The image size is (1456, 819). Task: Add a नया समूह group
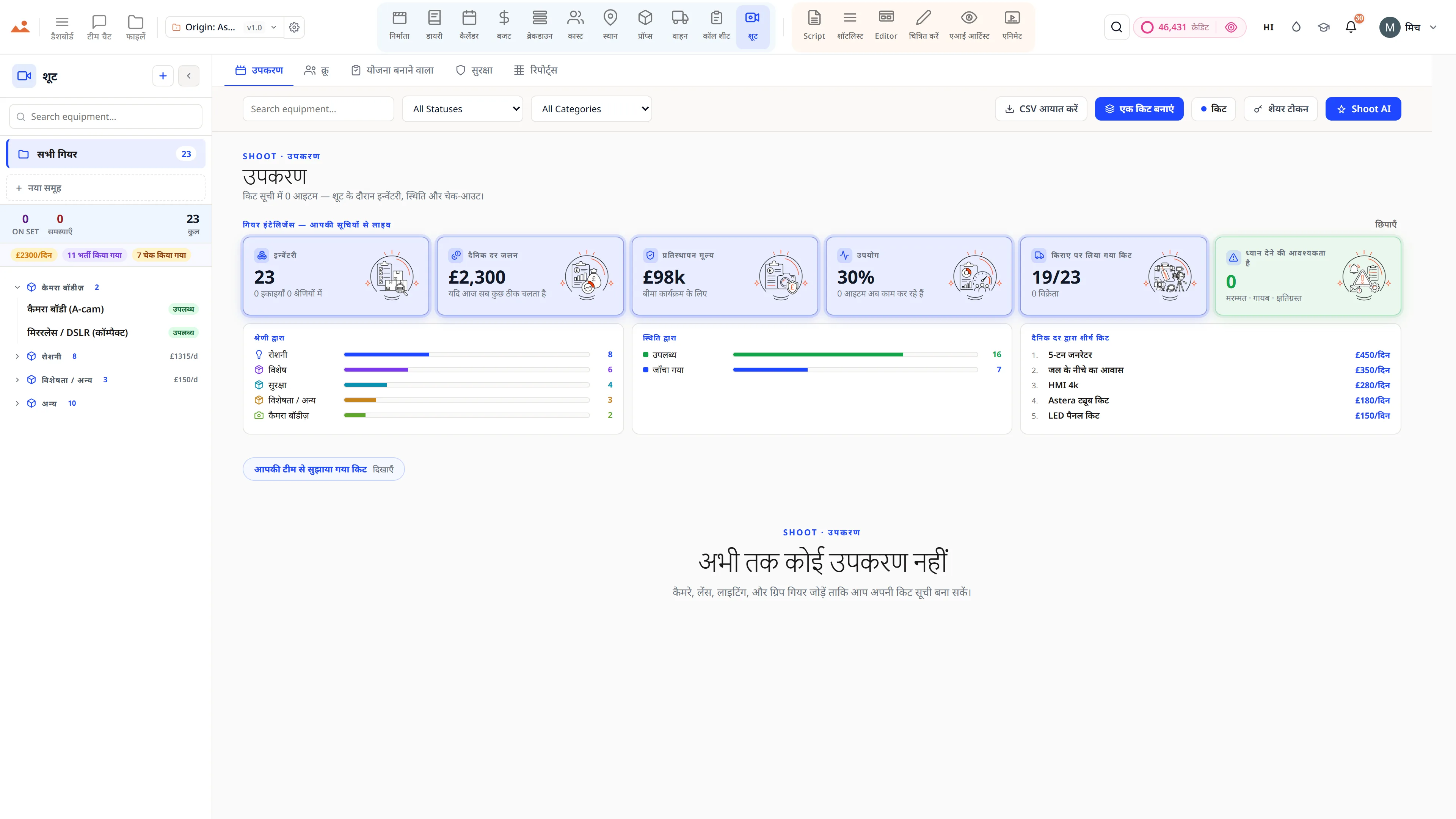(106, 188)
